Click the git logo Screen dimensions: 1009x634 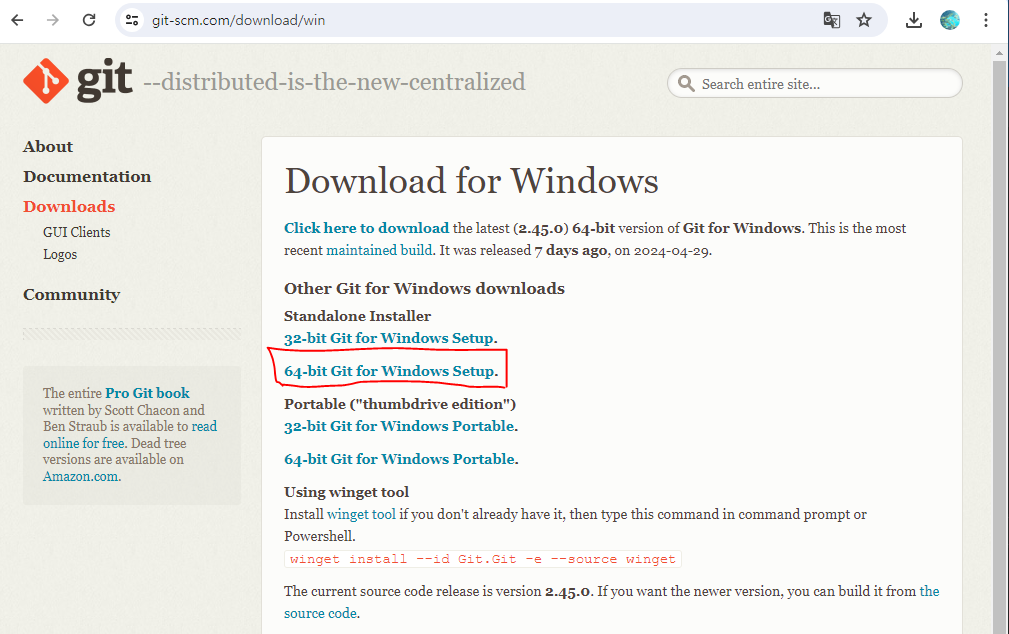(77, 81)
